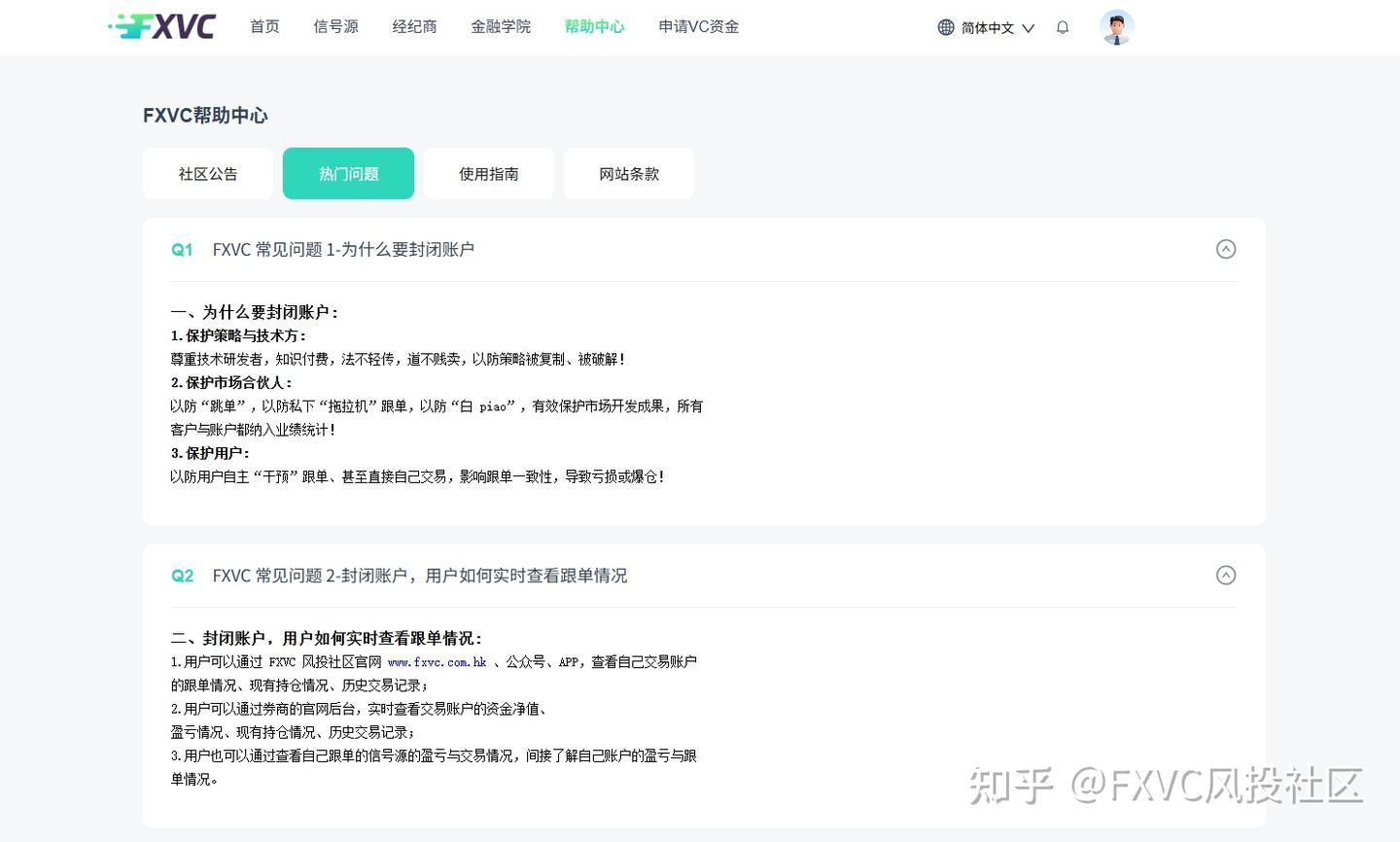Open the 简体中文 language dropdown

pos(997,27)
